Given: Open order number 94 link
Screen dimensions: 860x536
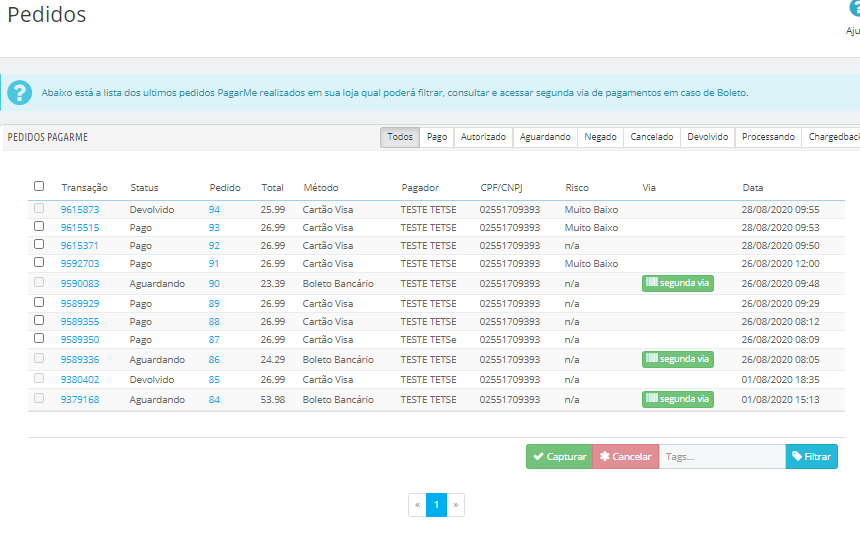Looking at the screenshot, I should 214,210.
